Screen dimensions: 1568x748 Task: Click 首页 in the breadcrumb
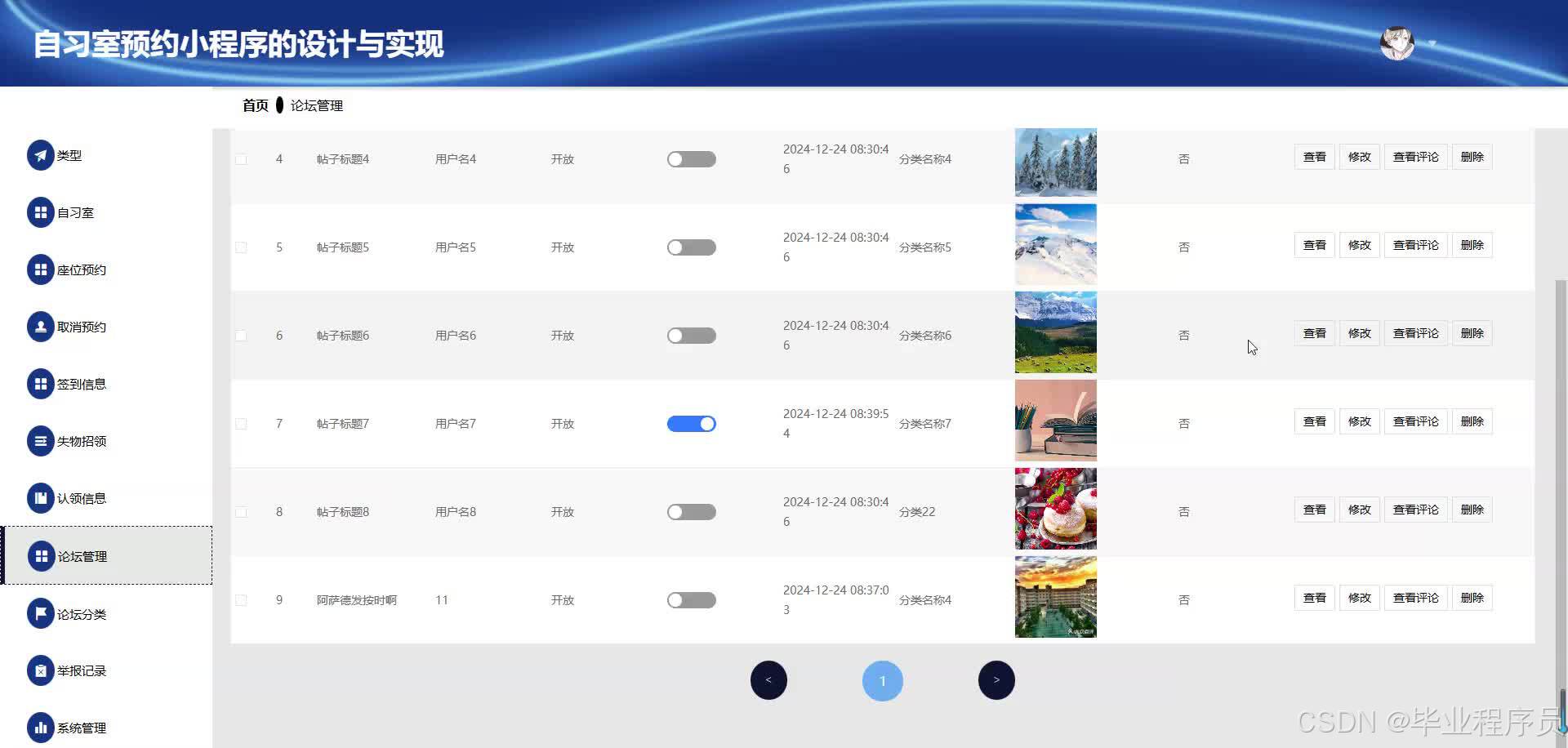point(256,105)
